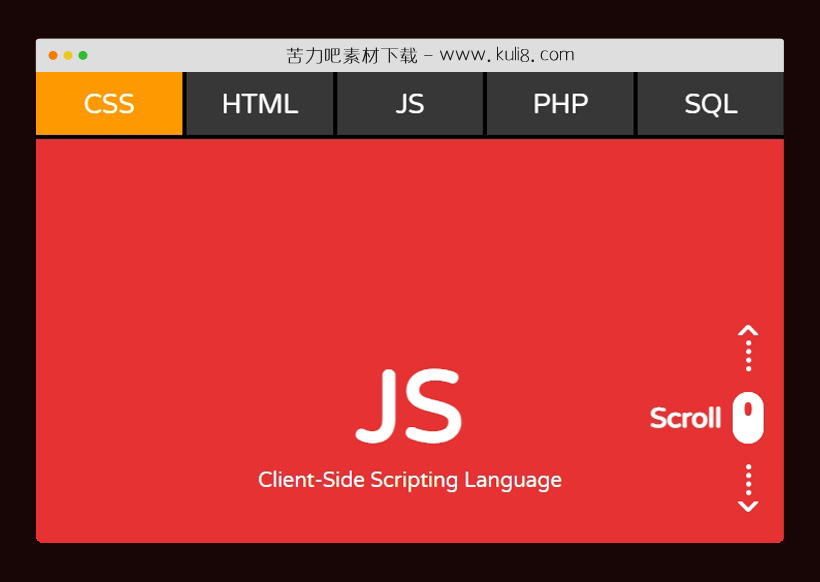Click the red traffic-light dot

(x=53, y=55)
